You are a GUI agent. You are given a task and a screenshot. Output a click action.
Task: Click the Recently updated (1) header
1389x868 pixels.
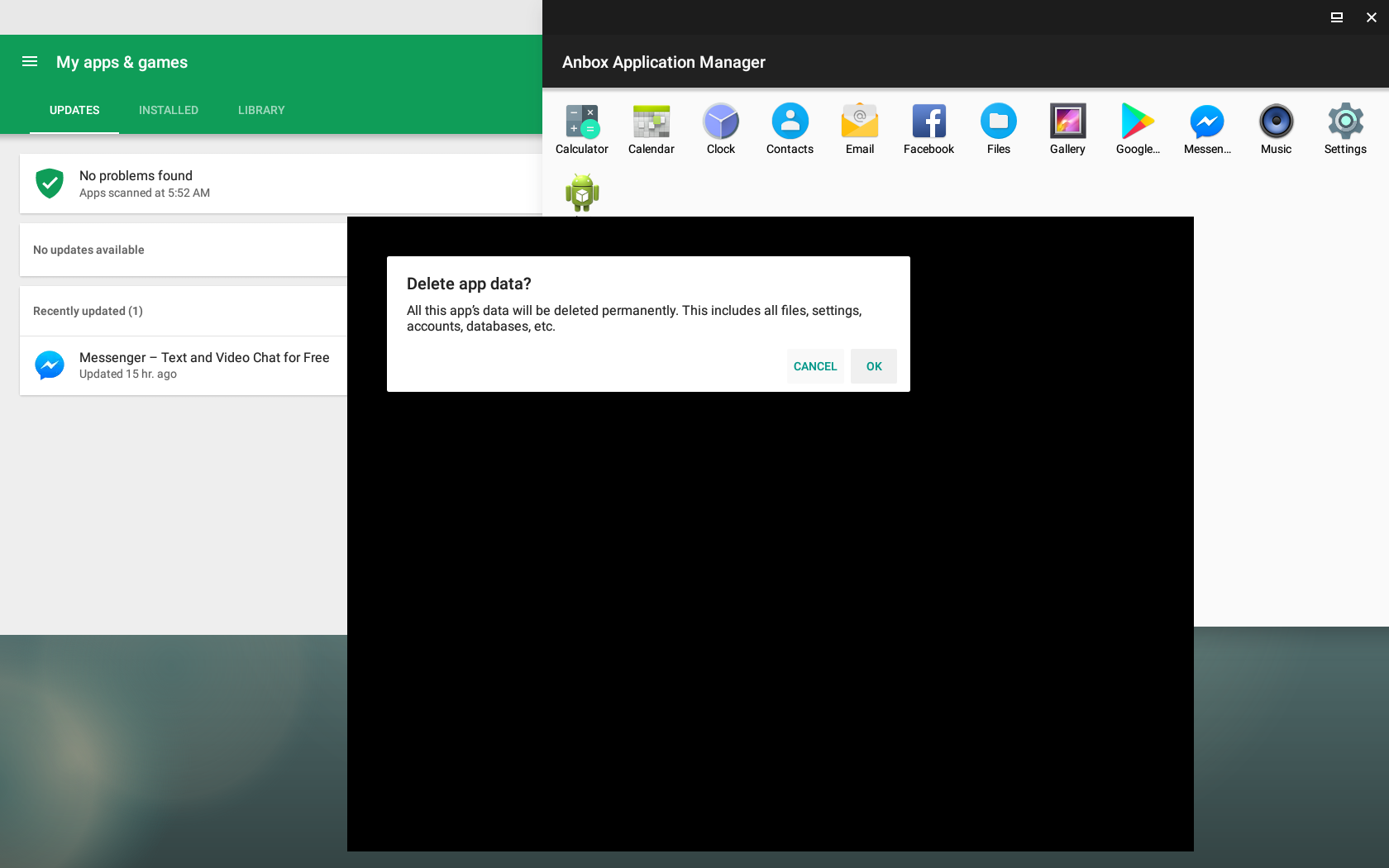coord(88,311)
